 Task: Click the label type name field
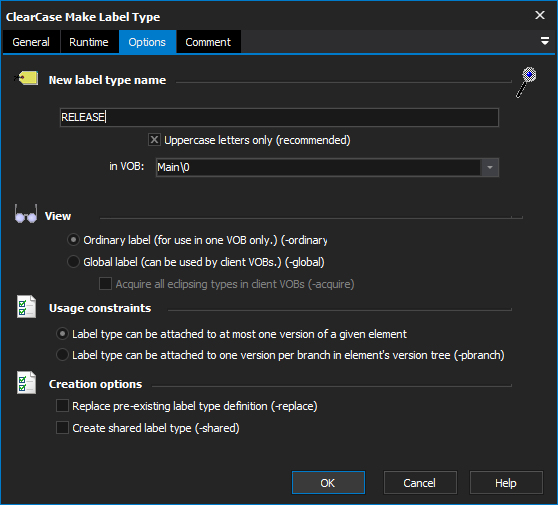pos(279,117)
